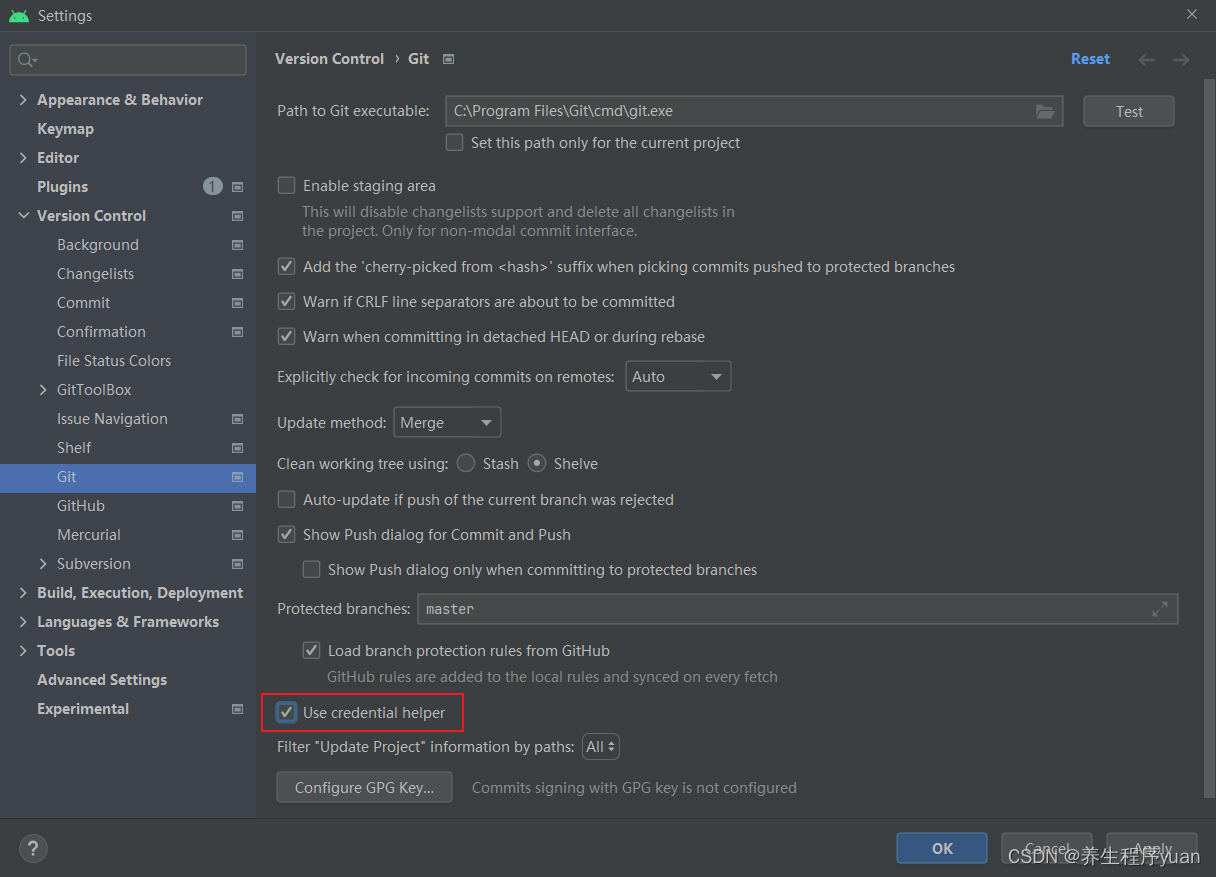Open the Keymap settings page

click(x=65, y=129)
